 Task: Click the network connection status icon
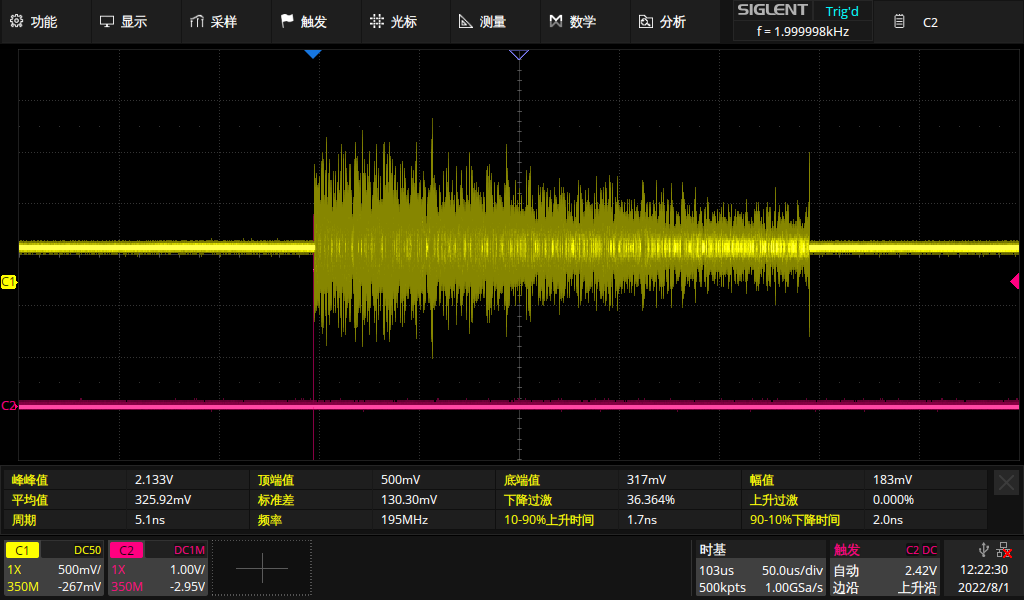coord(1003,548)
